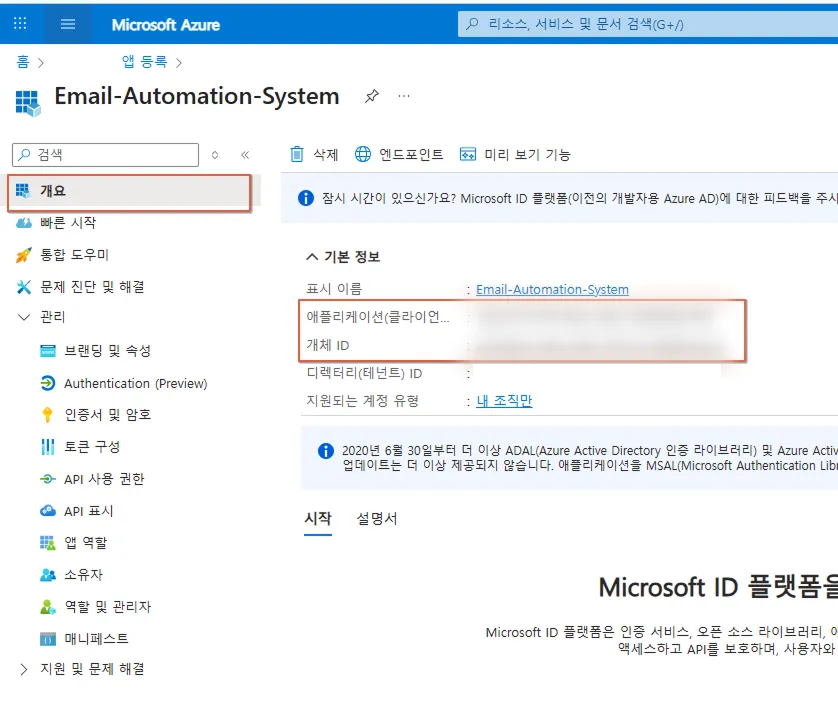Click the 통합 도우미 rocket icon
The image size is (838, 708).
24,255
